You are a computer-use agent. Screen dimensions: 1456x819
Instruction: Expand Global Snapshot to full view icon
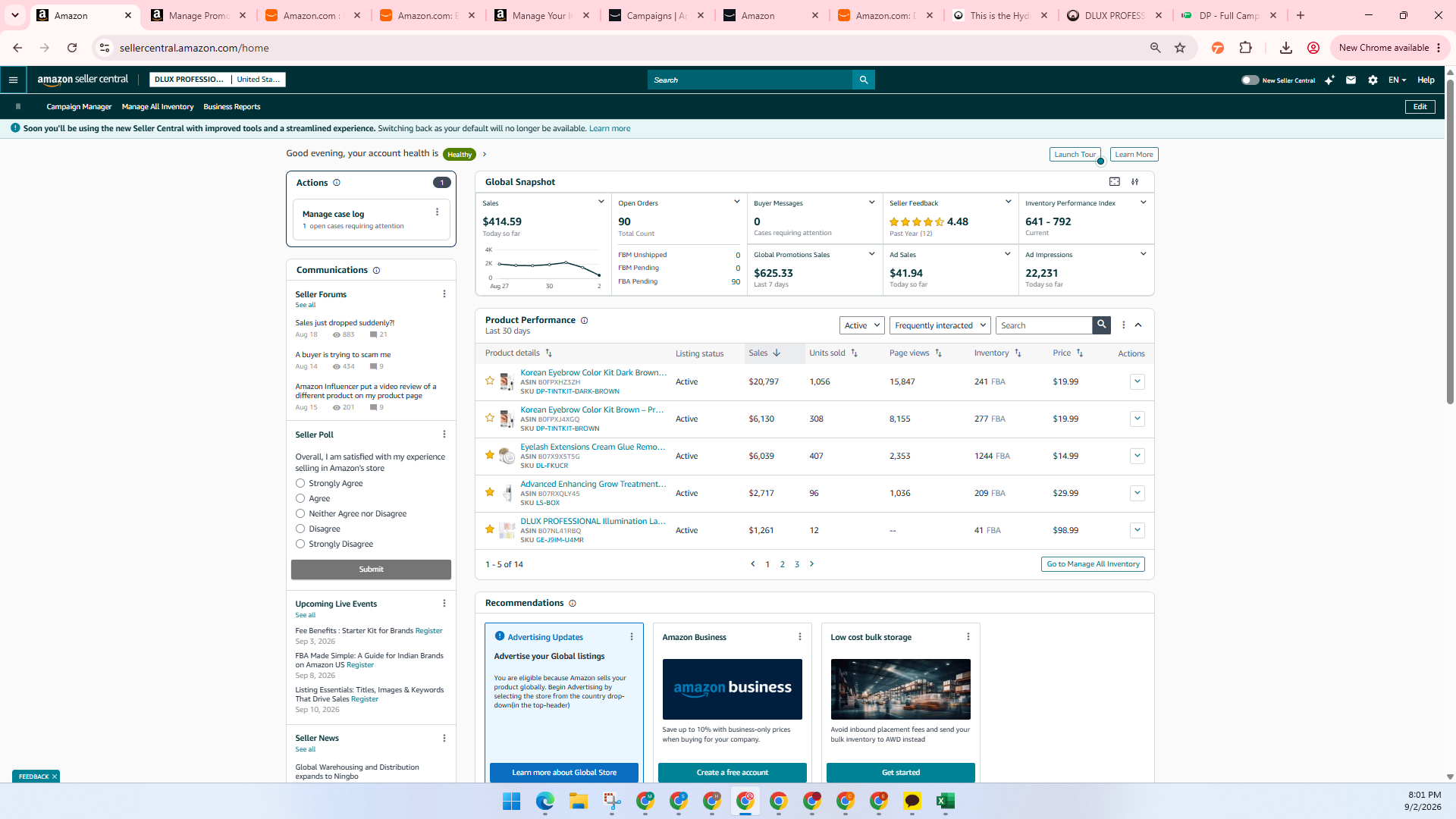pos(1115,182)
